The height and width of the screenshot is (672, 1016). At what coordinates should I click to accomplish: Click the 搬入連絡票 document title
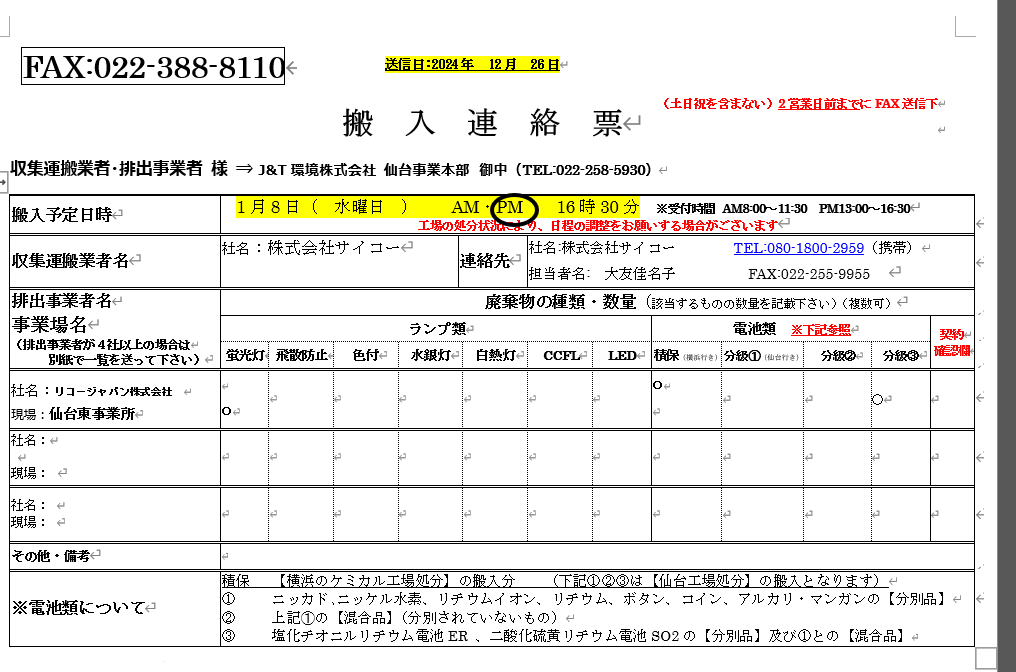click(482, 123)
